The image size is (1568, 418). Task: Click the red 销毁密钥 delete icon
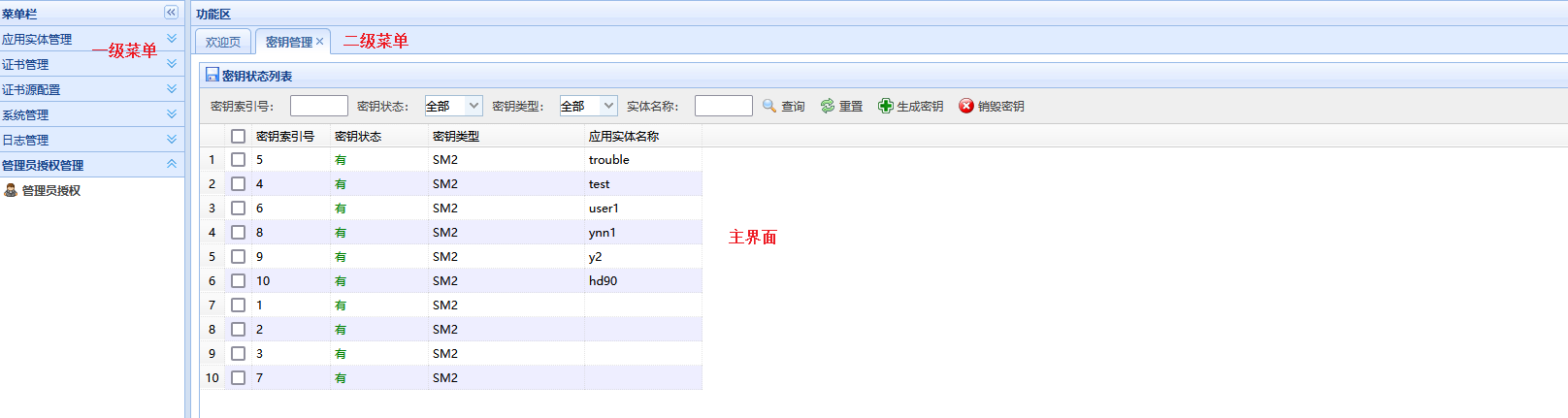[x=966, y=106]
